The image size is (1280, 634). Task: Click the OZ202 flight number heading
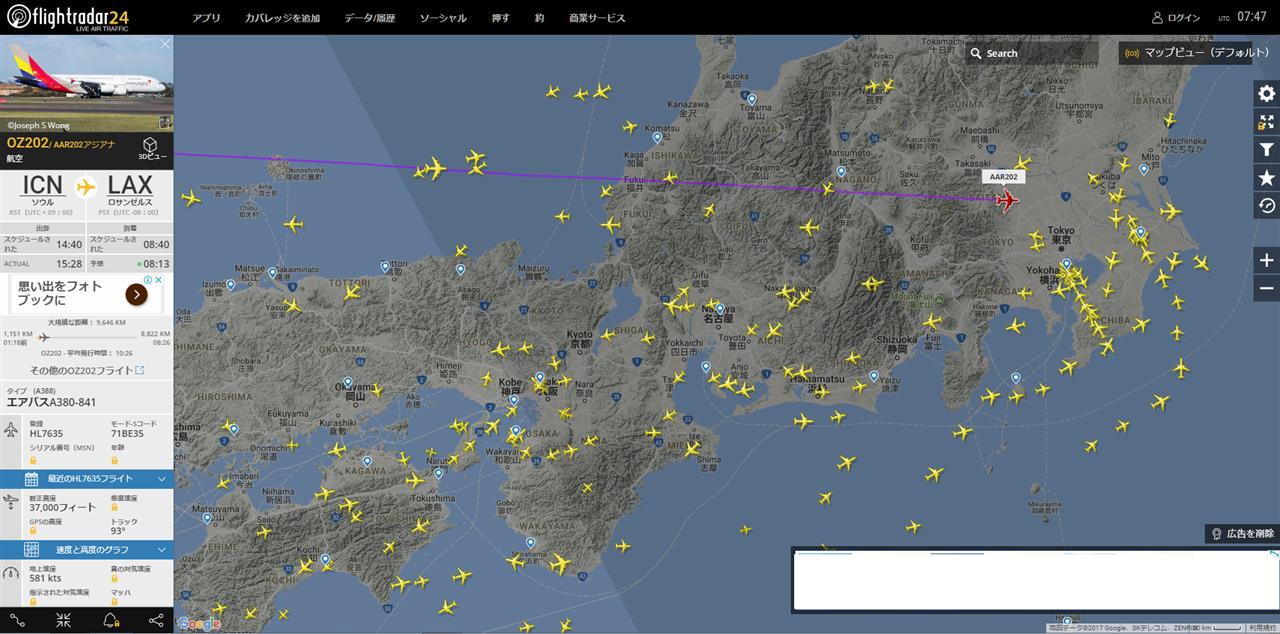[x=27, y=143]
